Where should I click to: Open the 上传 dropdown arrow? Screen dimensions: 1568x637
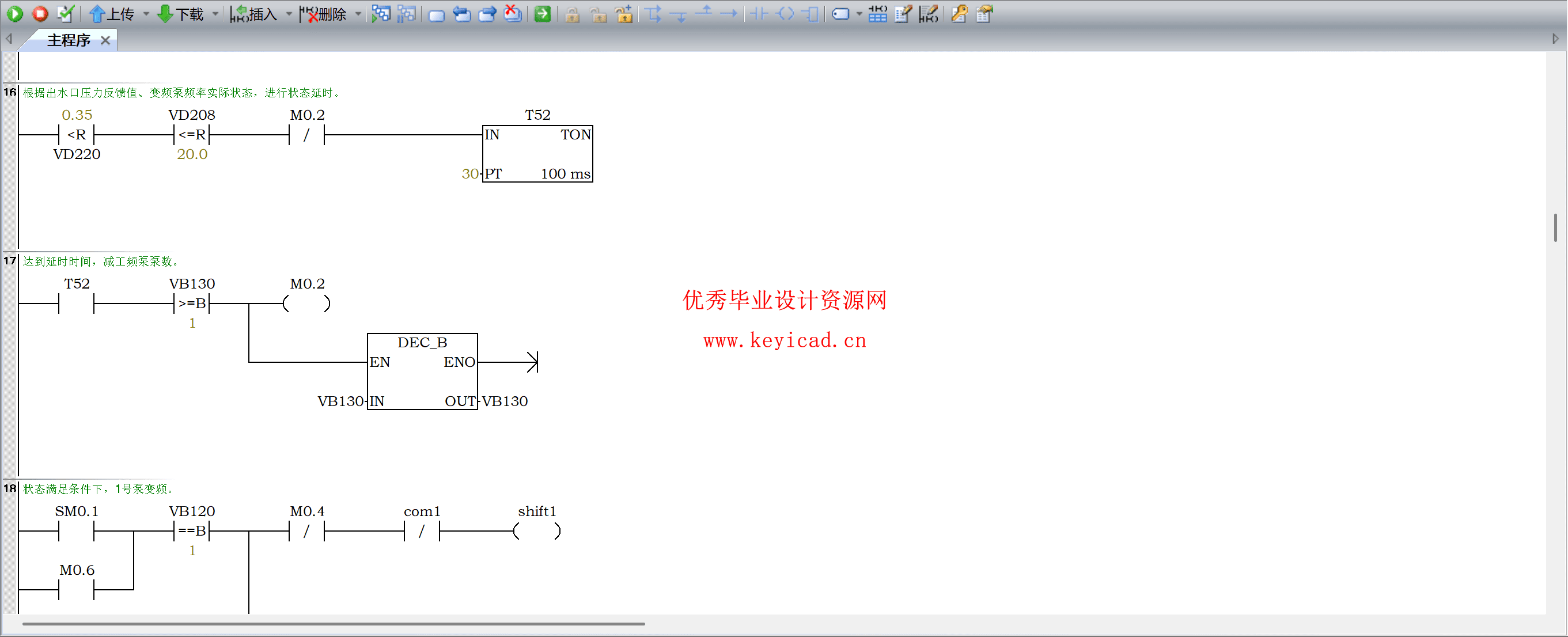click(146, 13)
